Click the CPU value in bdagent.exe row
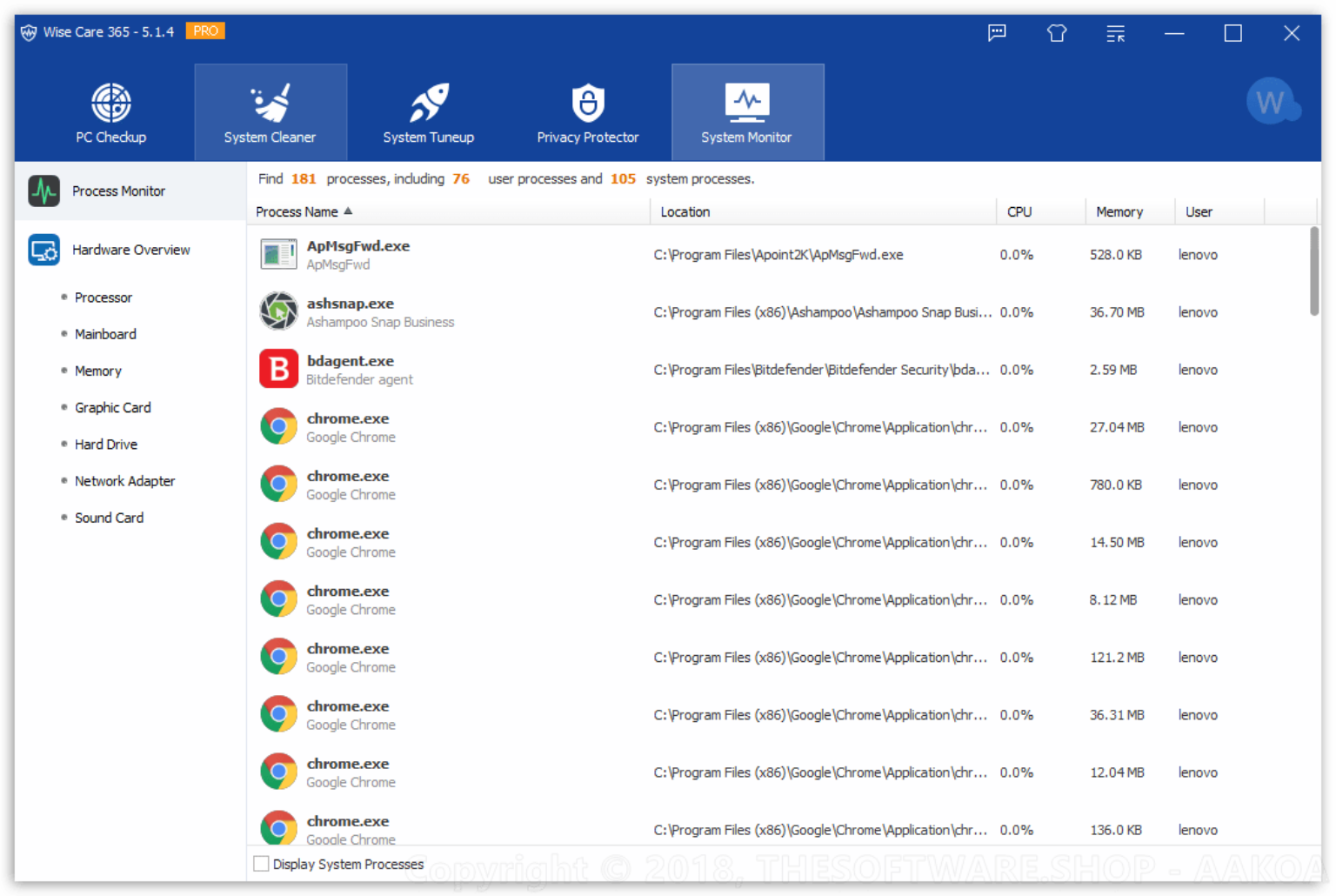This screenshot has height=896, width=1336. (x=1017, y=370)
